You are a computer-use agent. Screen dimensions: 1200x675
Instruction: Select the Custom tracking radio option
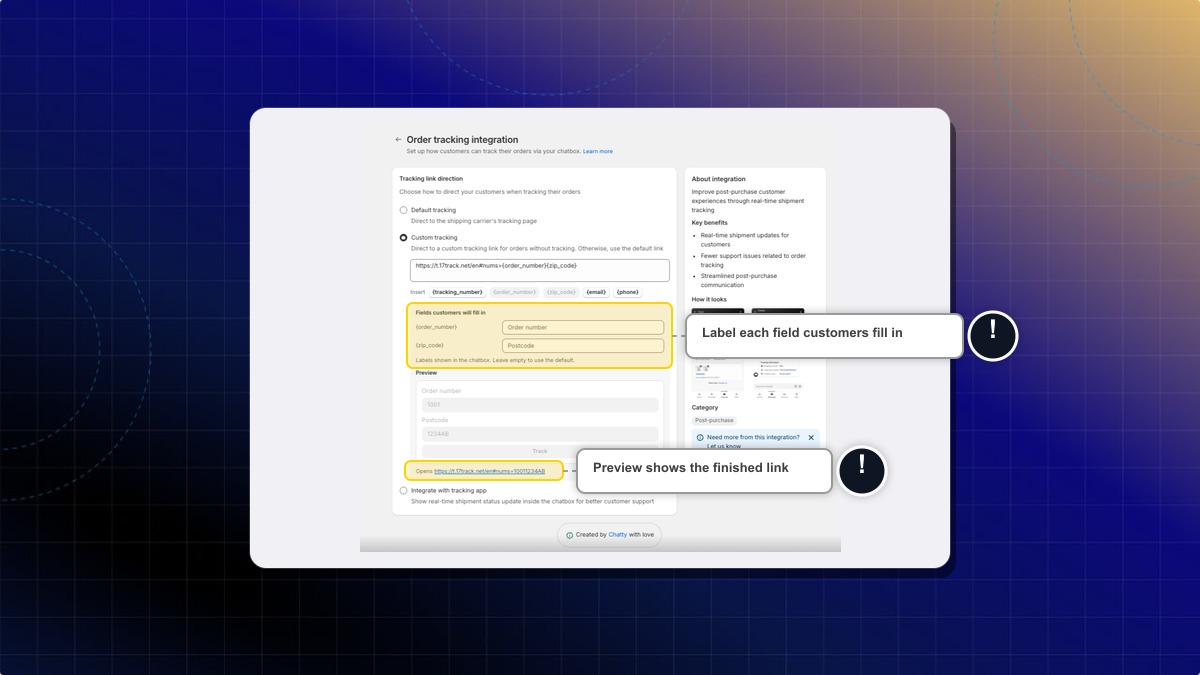tap(404, 238)
